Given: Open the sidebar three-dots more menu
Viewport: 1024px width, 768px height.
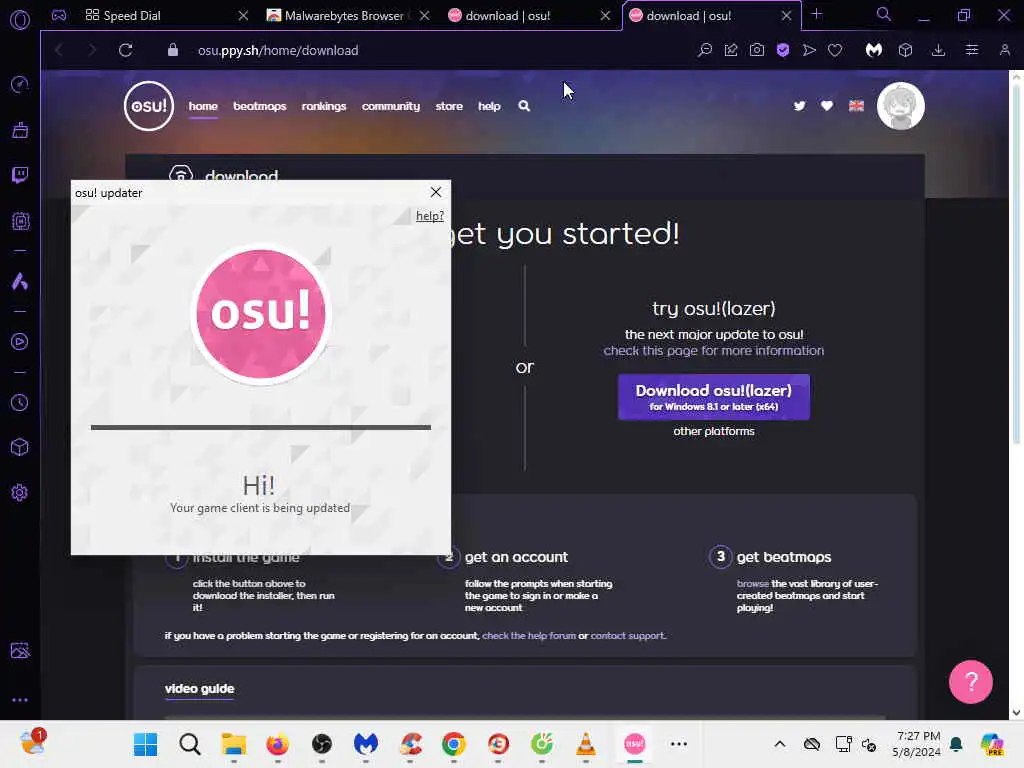Looking at the screenshot, I should (x=20, y=699).
